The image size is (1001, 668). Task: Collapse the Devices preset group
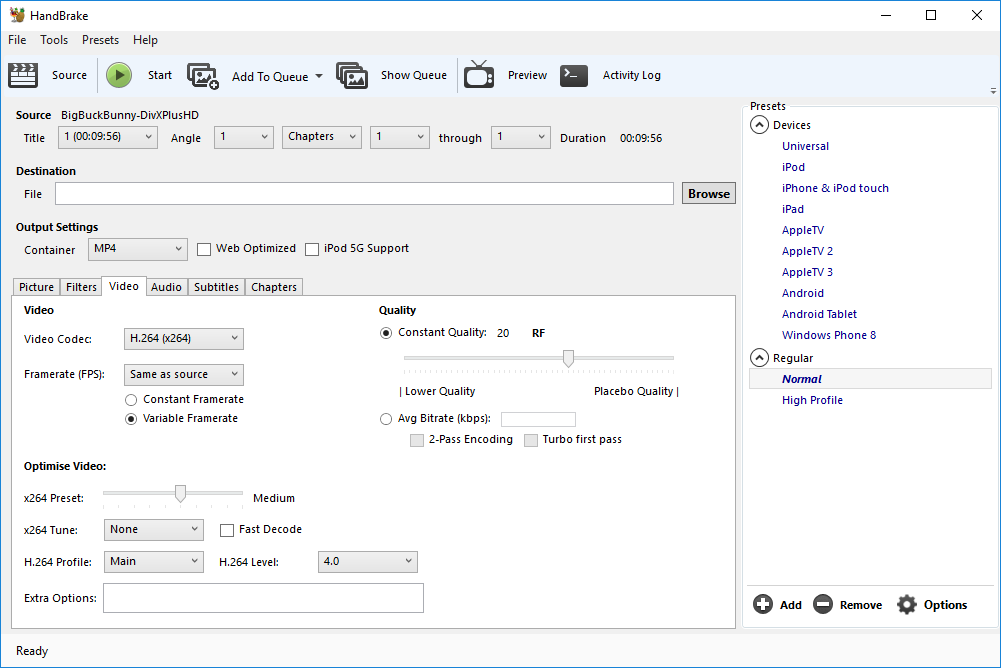coord(759,125)
